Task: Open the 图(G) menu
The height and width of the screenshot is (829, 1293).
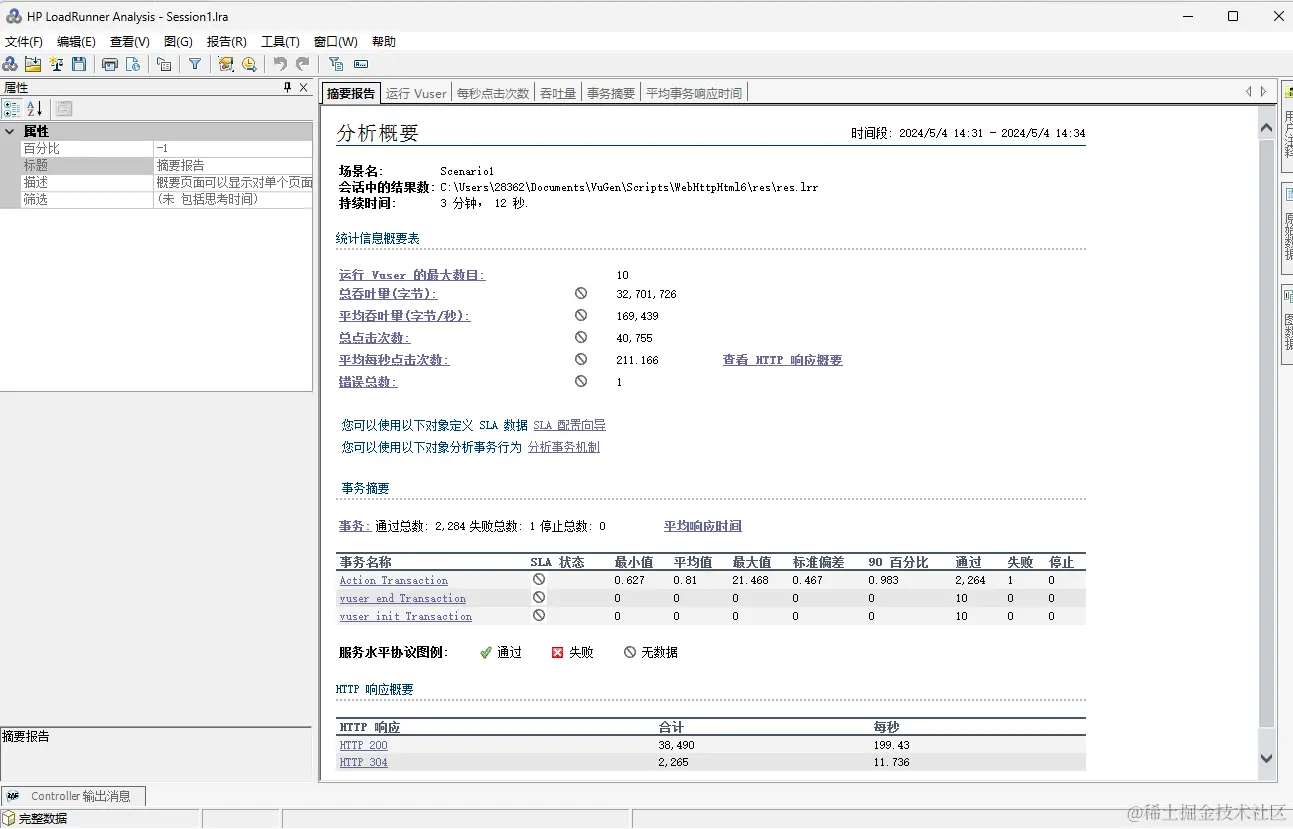Action: pos(176,41)
